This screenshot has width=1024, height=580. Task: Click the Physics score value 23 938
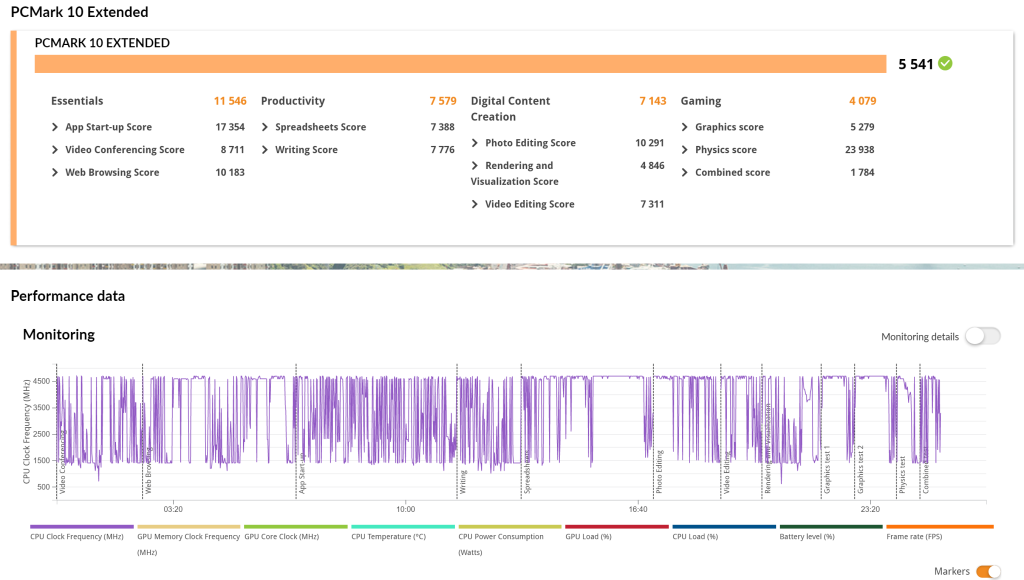[x=859, y=150]
